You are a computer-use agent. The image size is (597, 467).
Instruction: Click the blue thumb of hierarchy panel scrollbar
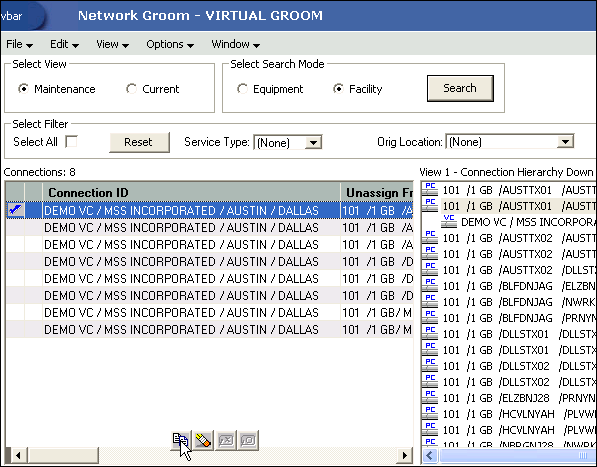pos(518,455)
